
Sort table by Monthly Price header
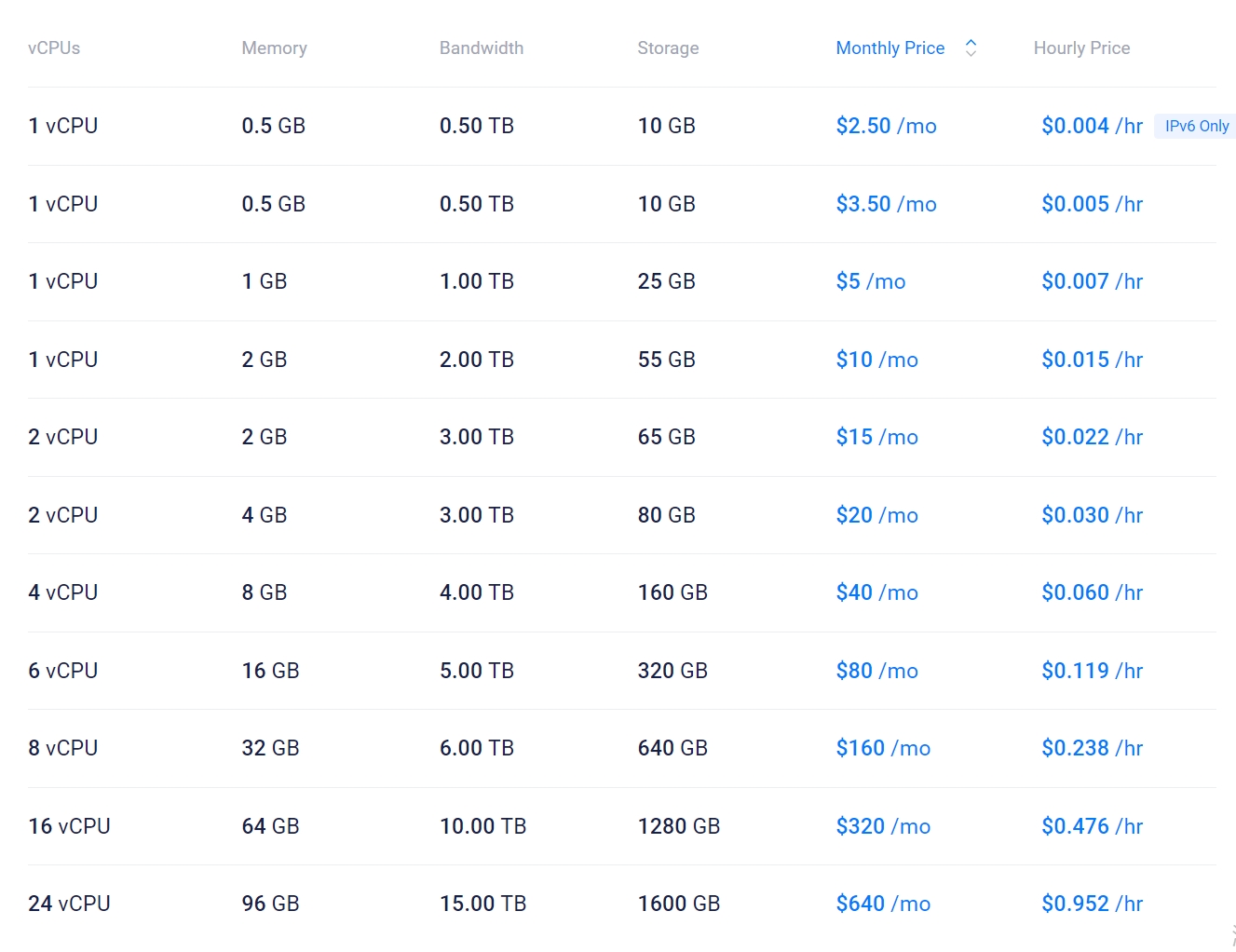click(890, 48)
